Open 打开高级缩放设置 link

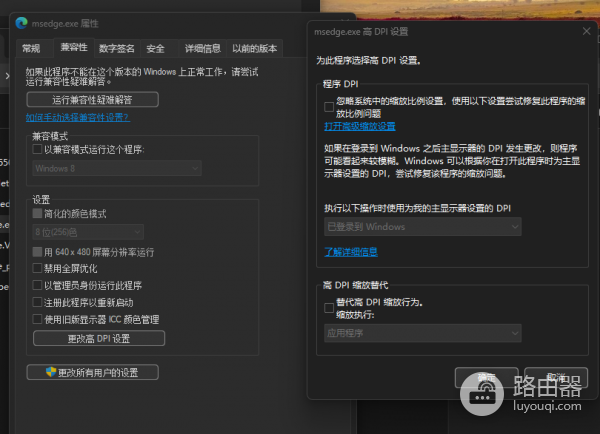coord(360,126)
